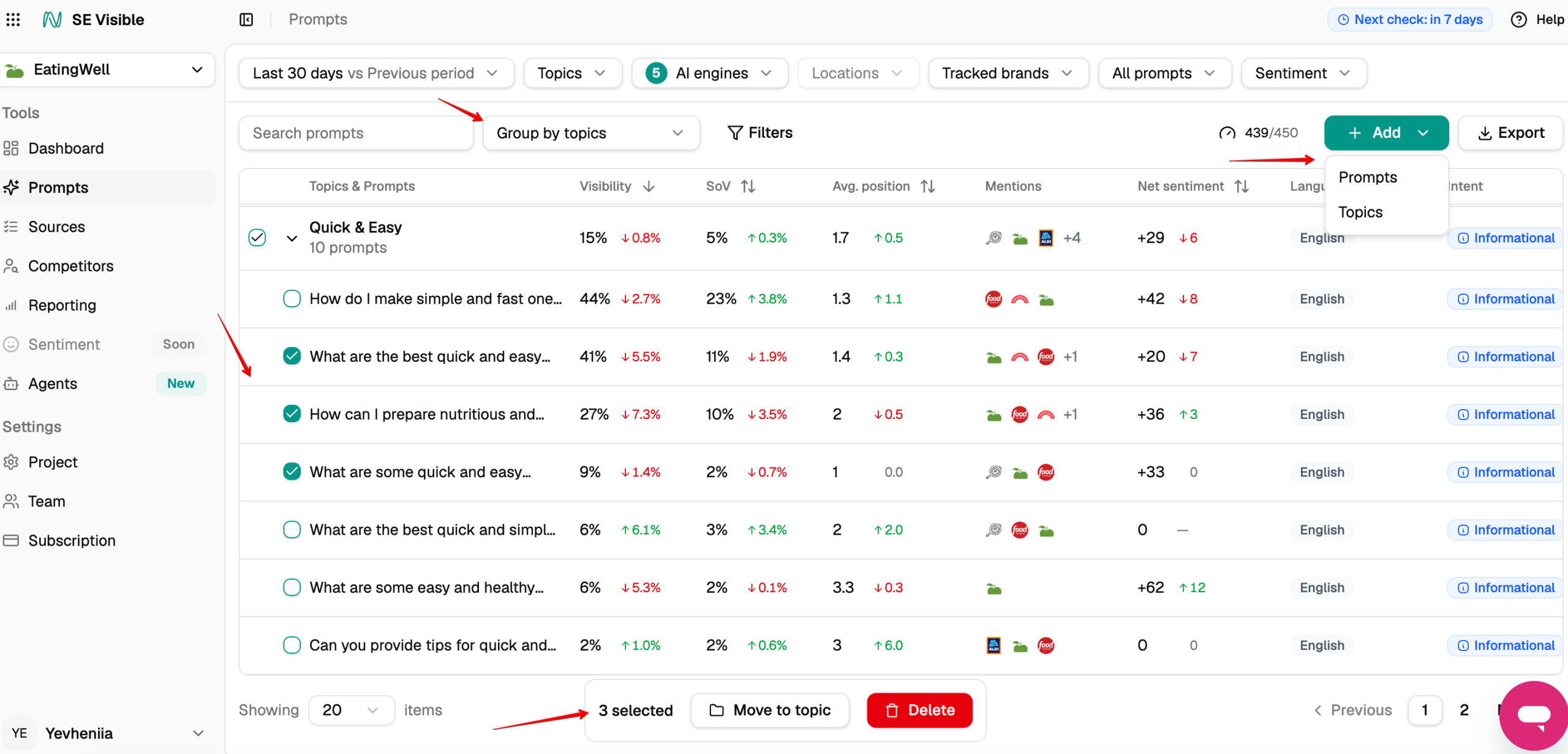Uncheck 'What are the best quick and easy' prompt
1568x754 pixels.
(x=292, y=356)
